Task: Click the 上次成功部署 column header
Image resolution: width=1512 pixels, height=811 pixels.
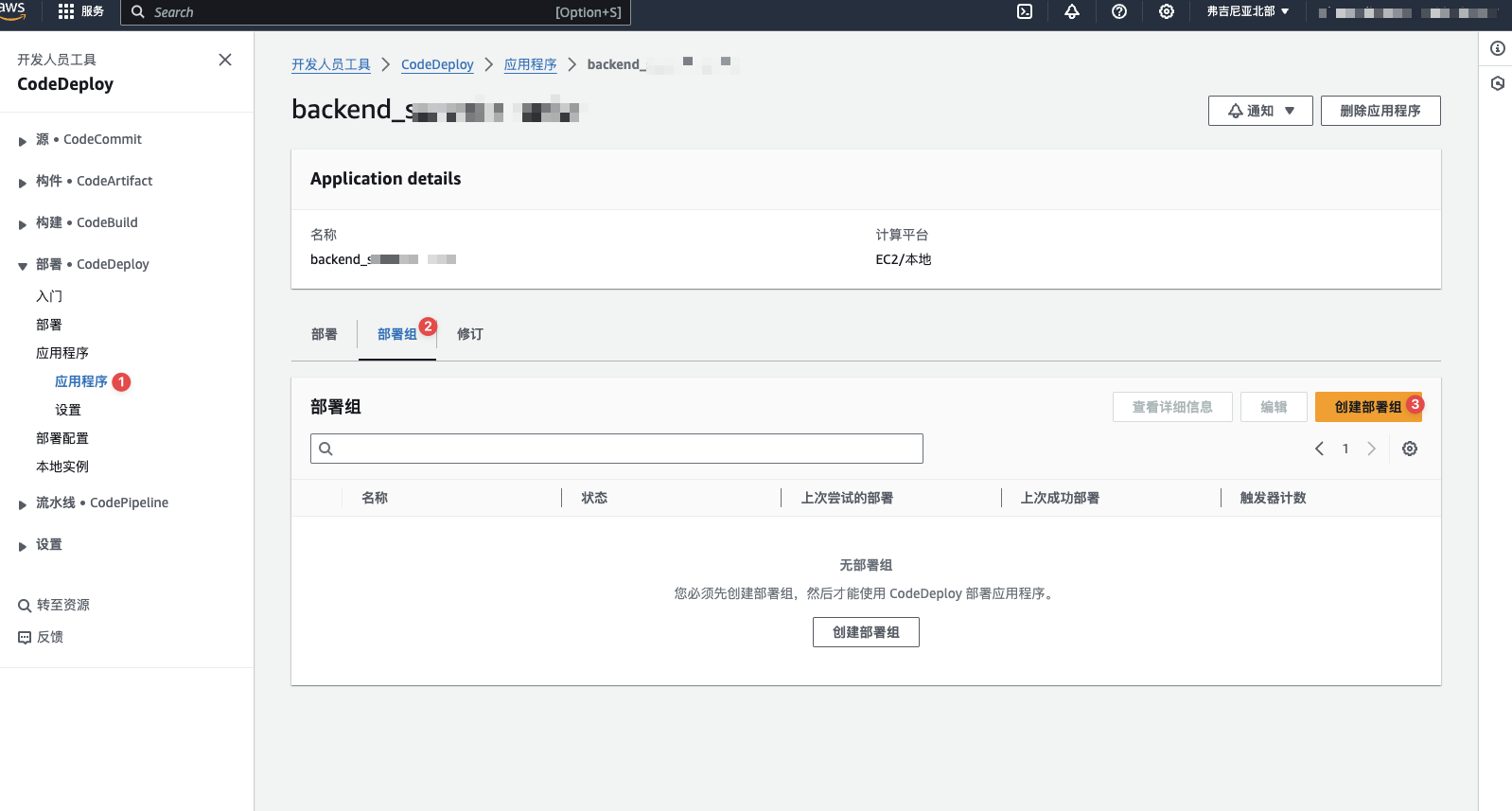Action: coord(1060,498)
